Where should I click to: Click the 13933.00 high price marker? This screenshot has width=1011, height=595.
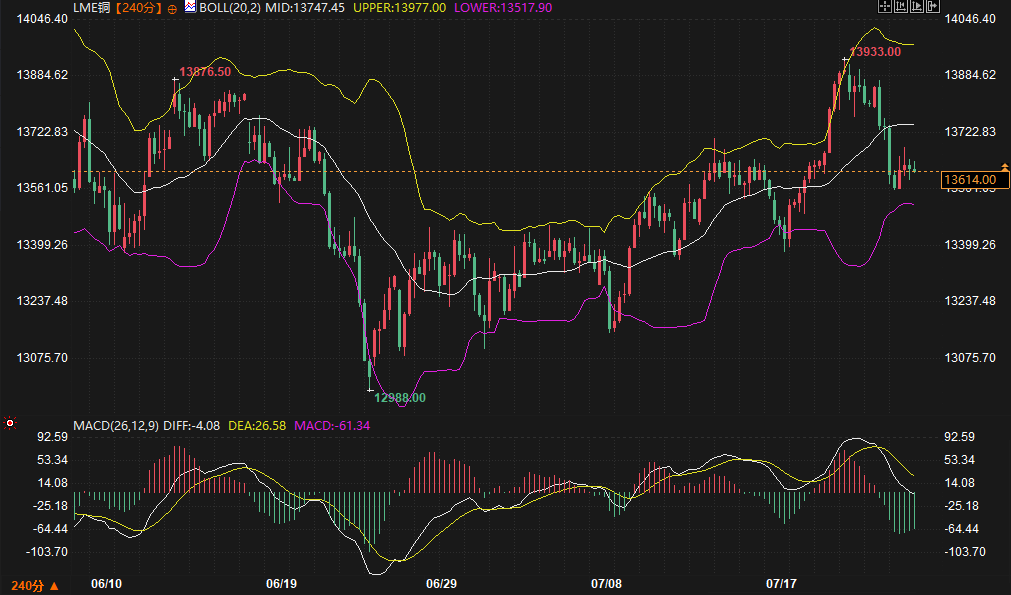(875, 52)
